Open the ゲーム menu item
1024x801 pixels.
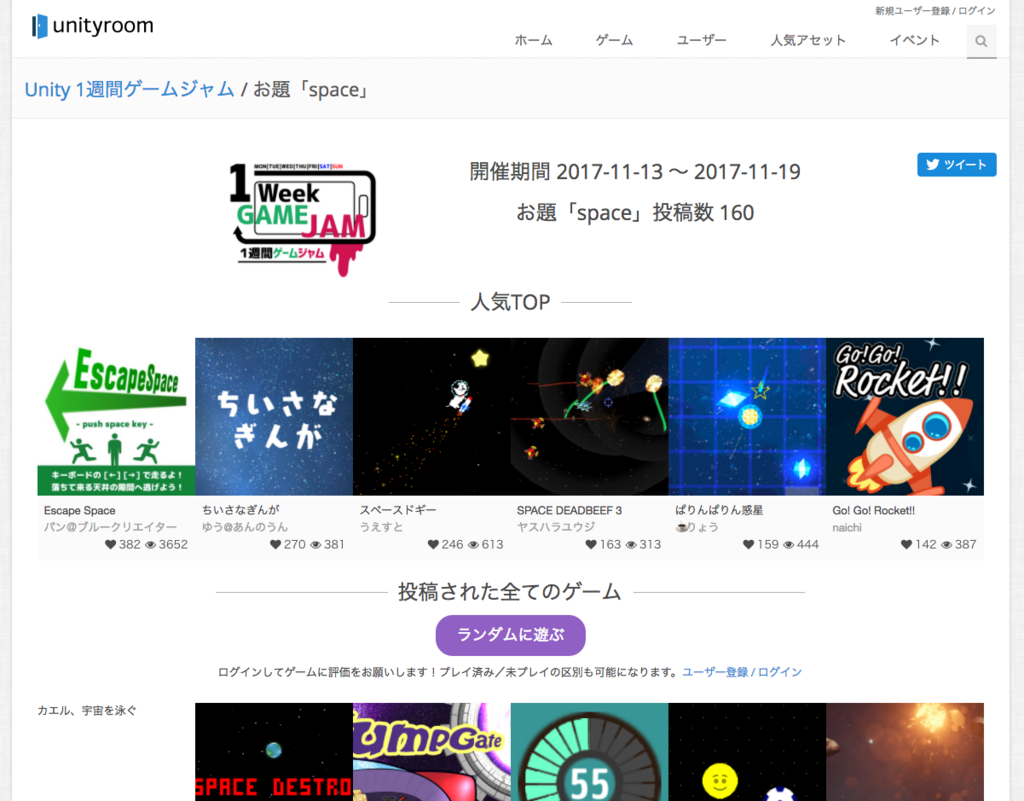(x=614, y=40)
